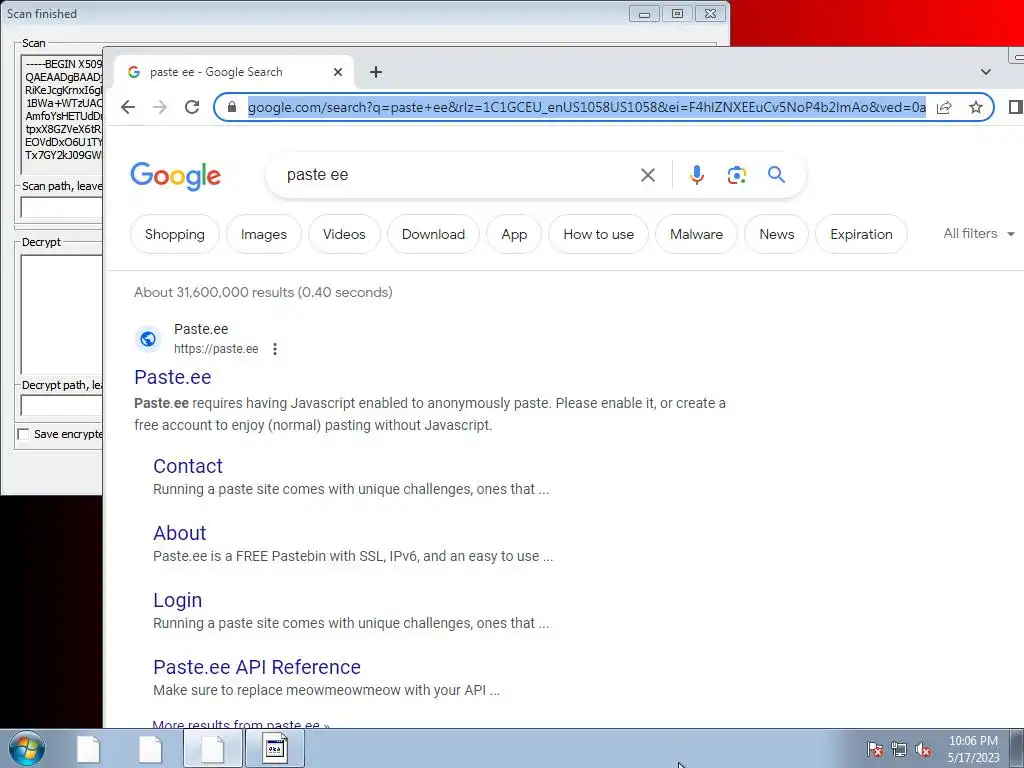
Task: Click the Decrypt path input field
Action: coord(62,406)
